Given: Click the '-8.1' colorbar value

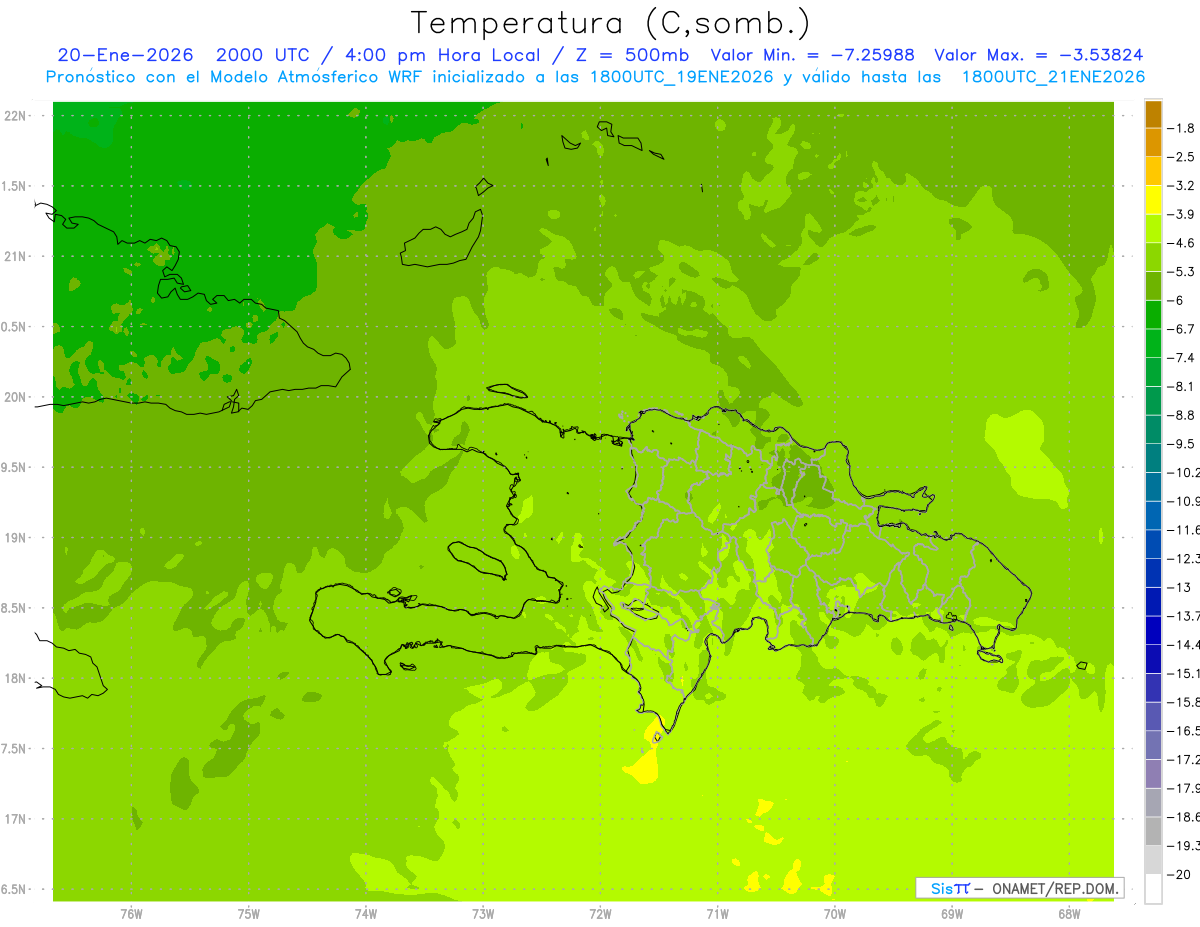Looking at the screenshot, I should (1181, 386).
